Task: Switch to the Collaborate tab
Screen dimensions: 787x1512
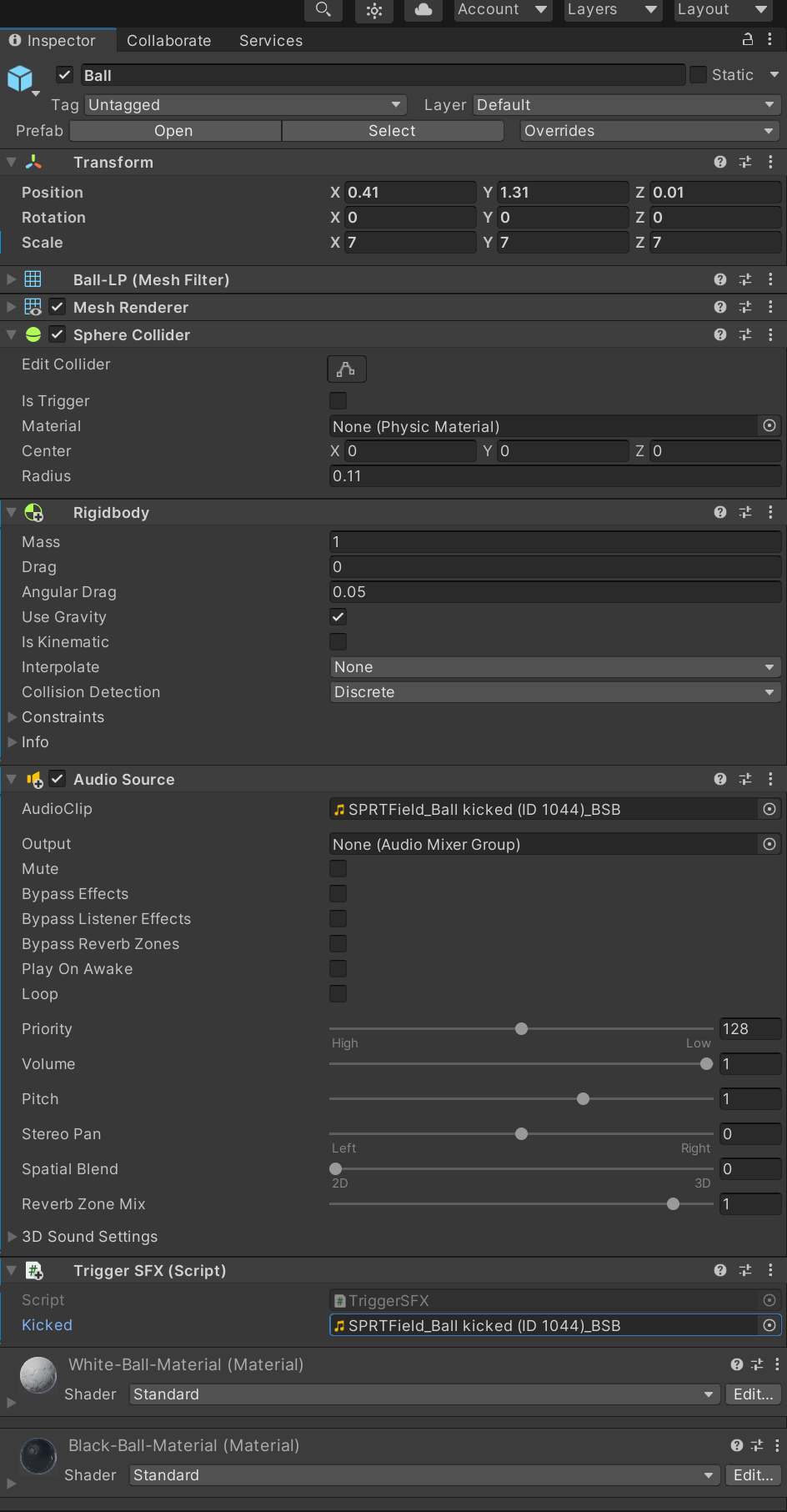Action: pyautogui.click(x=168, y=41)
